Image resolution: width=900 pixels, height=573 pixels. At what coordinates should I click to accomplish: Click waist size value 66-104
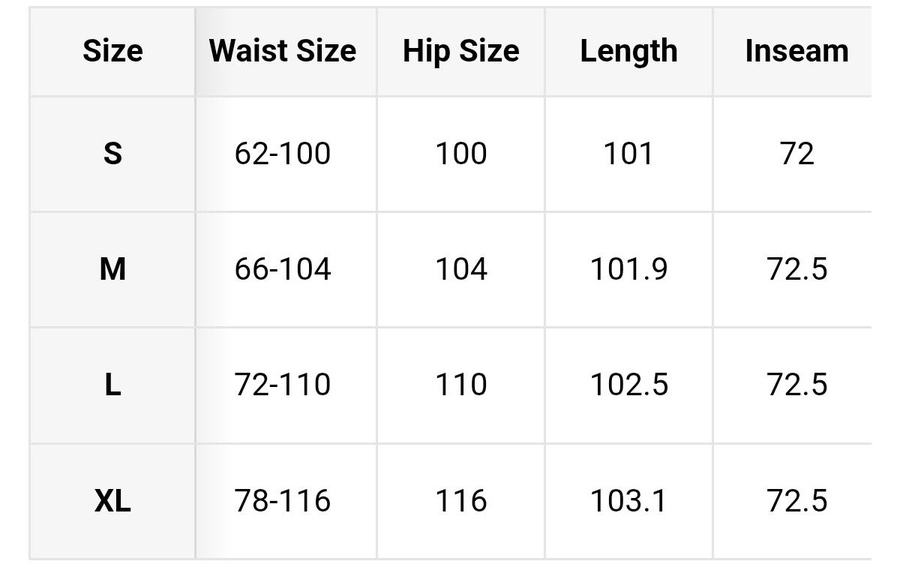[x=283, y=269]
